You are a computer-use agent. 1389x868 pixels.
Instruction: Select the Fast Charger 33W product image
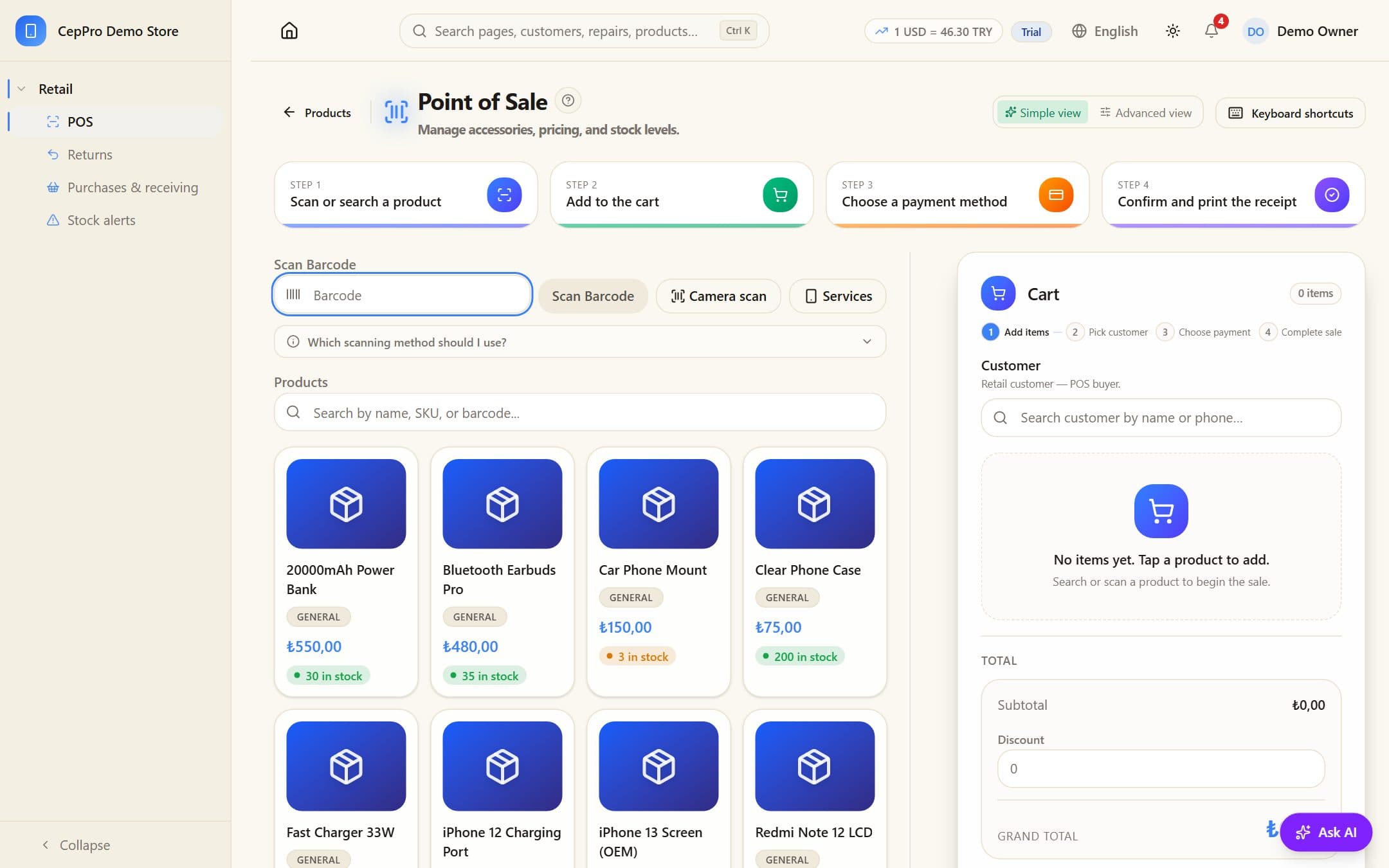click(346, 766)
